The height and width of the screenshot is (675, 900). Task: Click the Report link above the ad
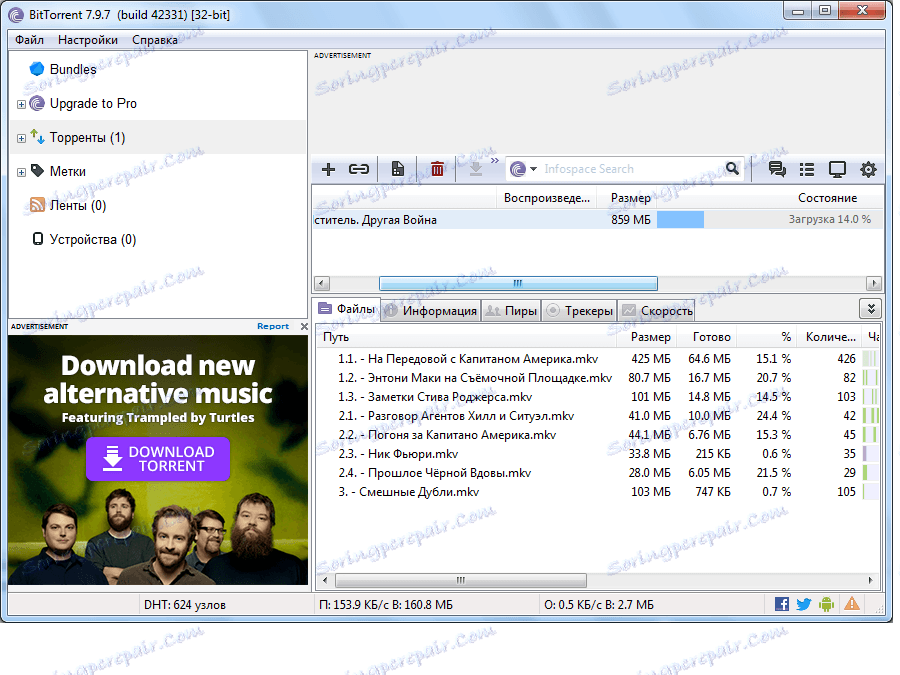point(273,326)
